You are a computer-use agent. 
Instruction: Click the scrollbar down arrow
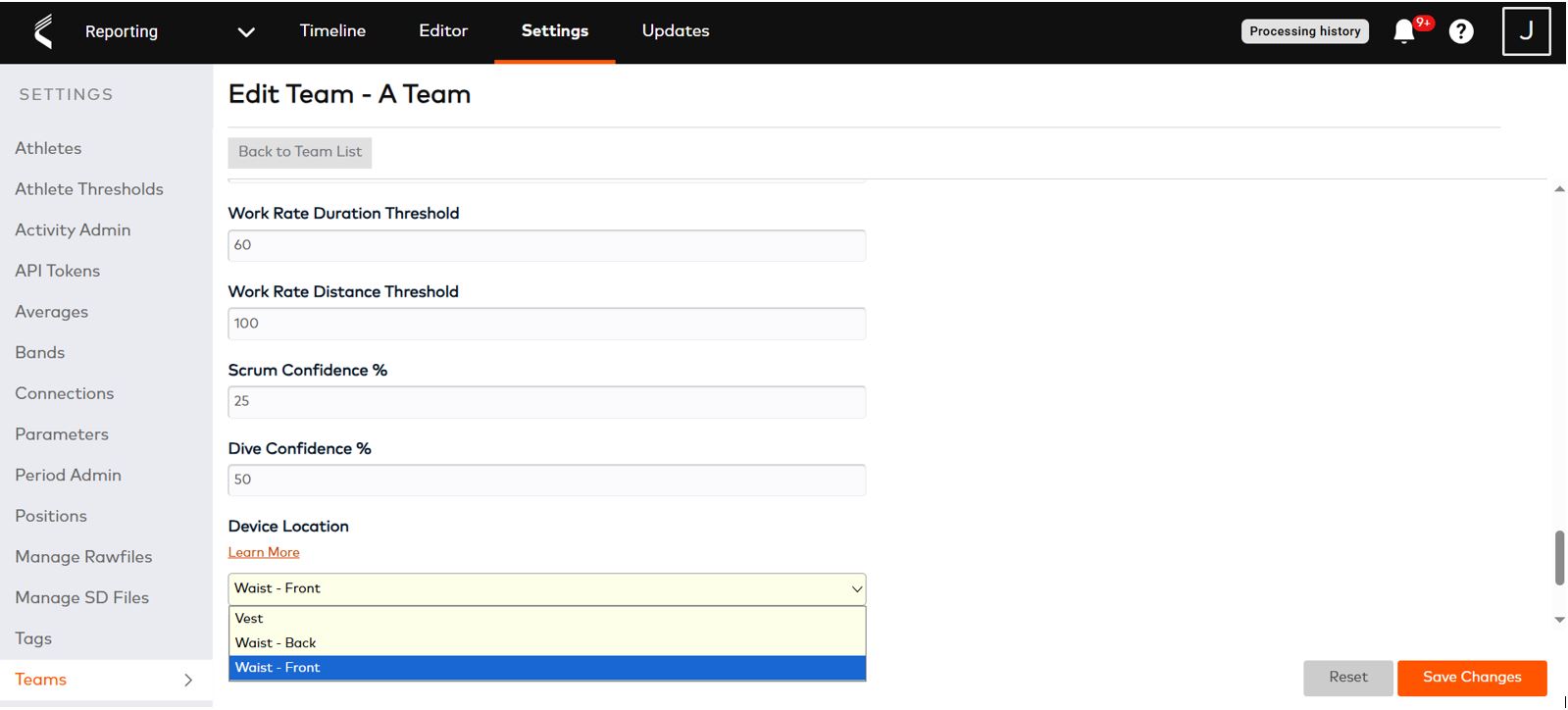pos(1559,620)
